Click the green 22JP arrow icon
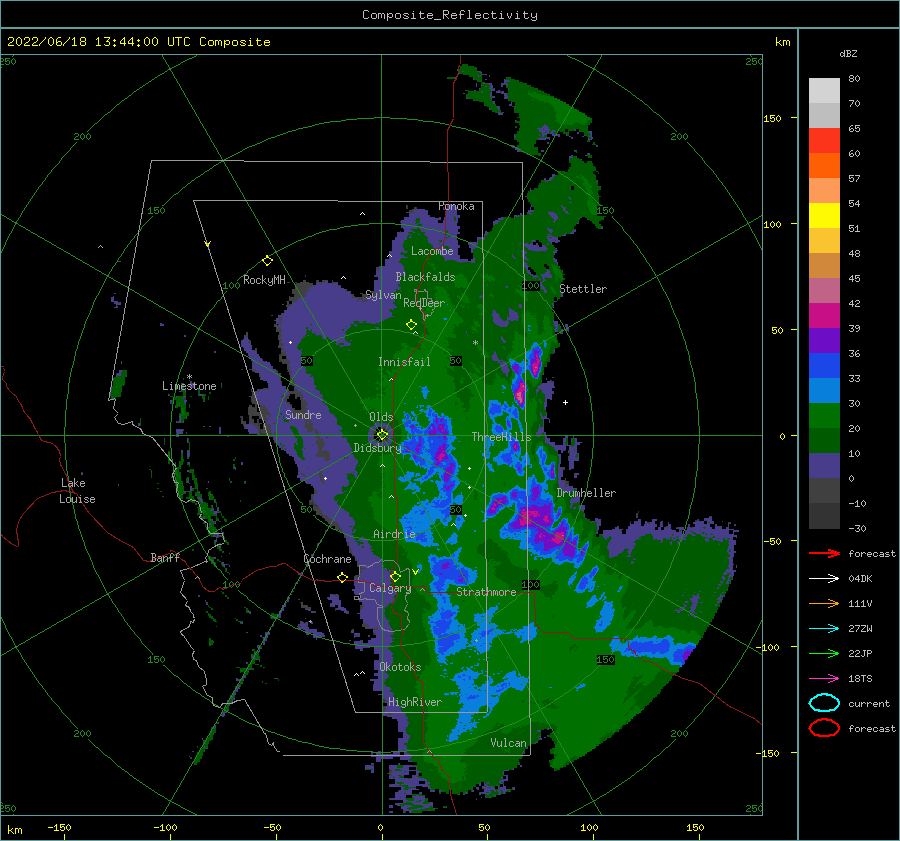900x841 pixels. [x=824, y=653]
